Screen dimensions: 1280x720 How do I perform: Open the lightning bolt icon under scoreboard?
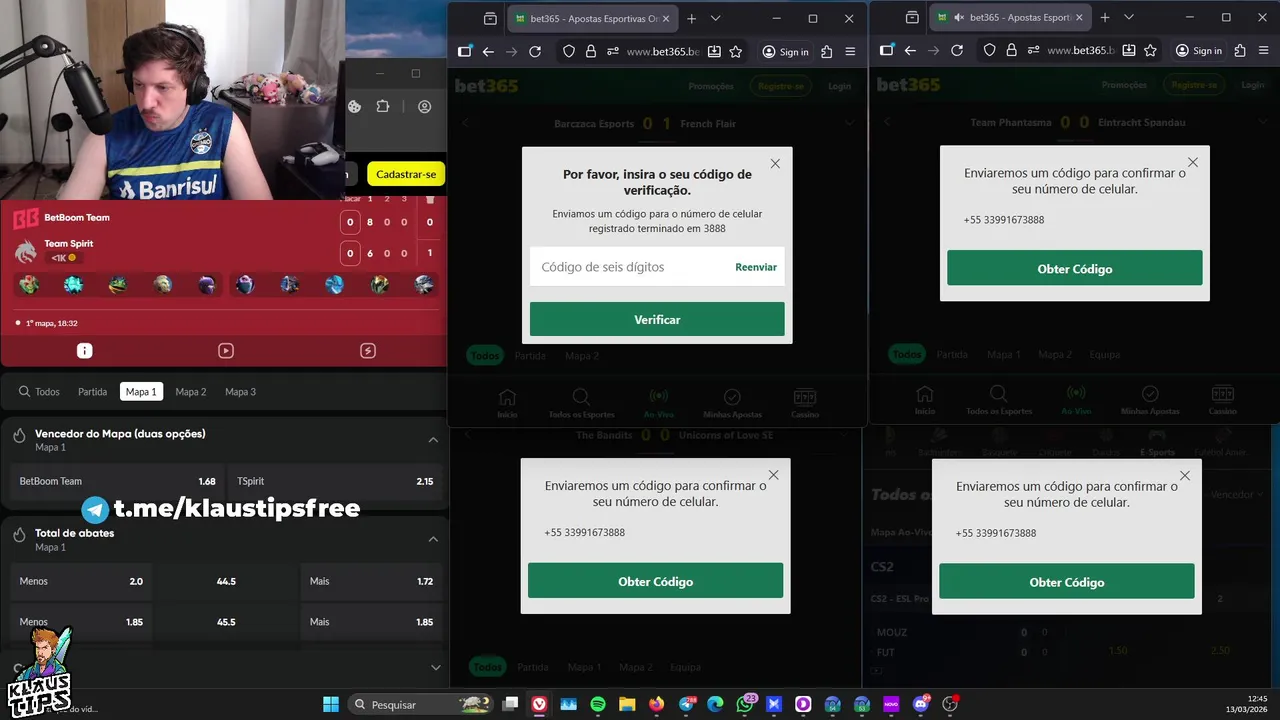tap(367, 351)
